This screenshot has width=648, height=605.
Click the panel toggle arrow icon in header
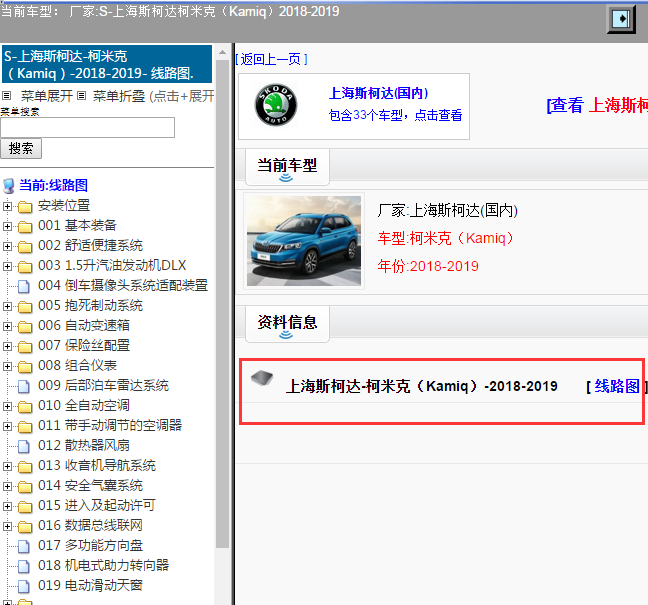[621, 19]
